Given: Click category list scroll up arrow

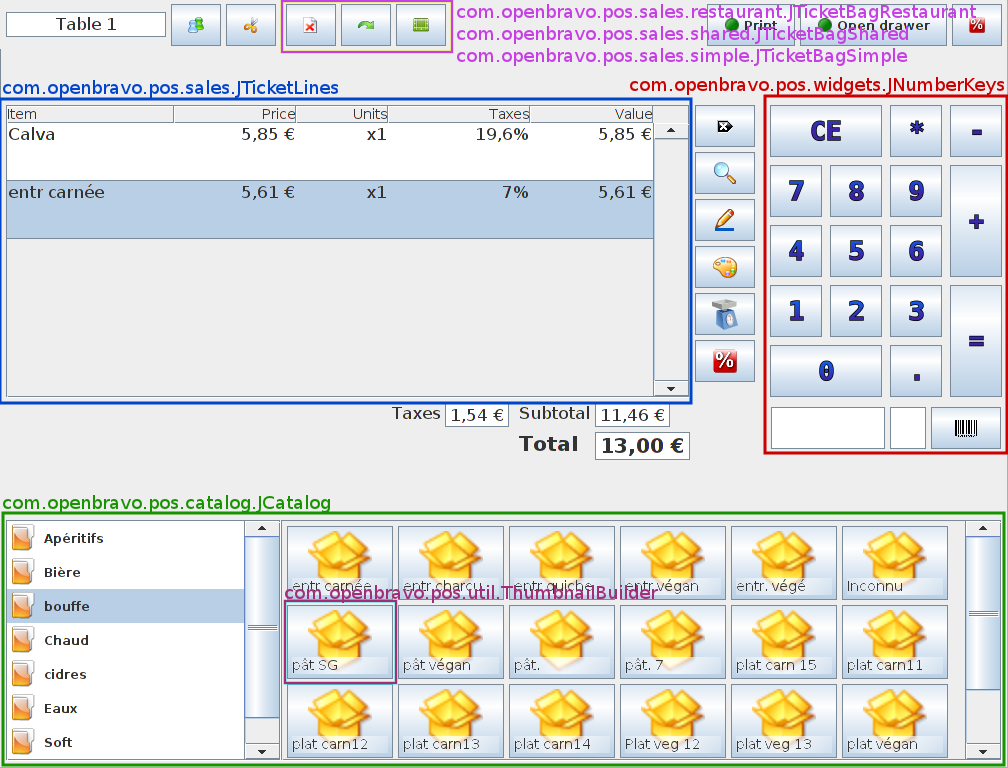Looking at the screenshot, I should pos(262,529).
